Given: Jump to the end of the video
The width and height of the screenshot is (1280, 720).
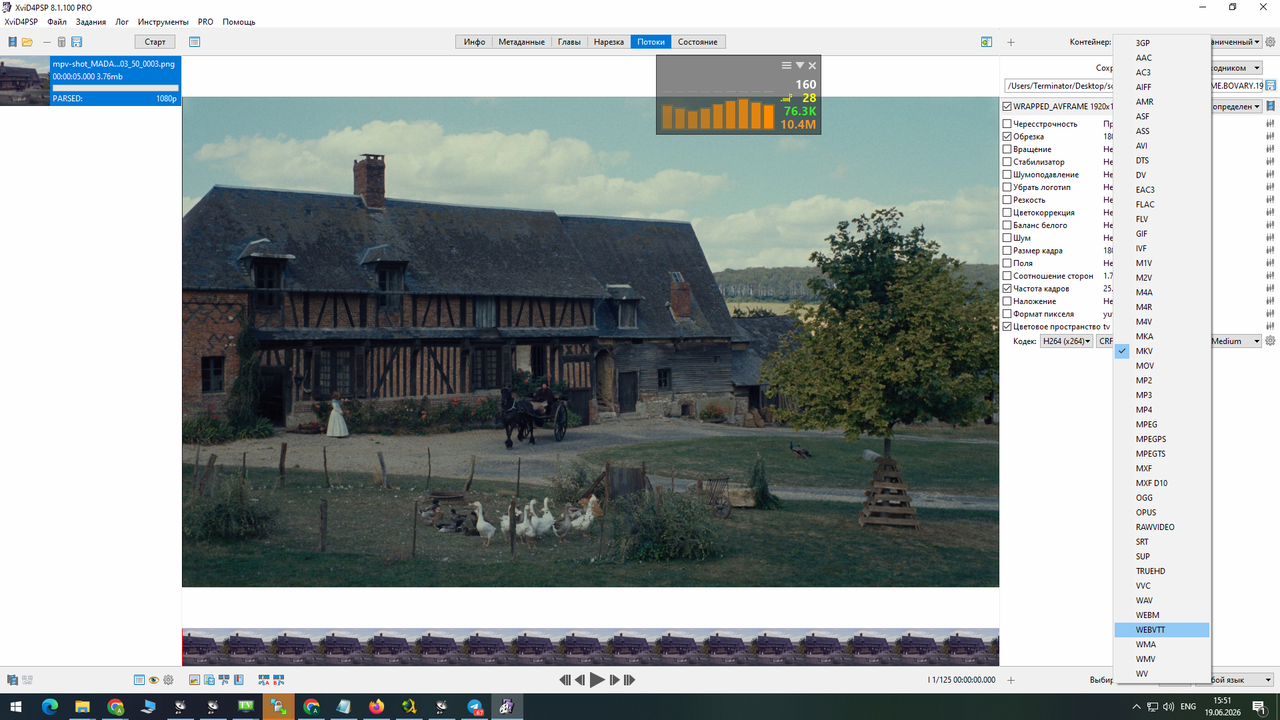Looking at the screenshot, I should [x=629, y=680].
